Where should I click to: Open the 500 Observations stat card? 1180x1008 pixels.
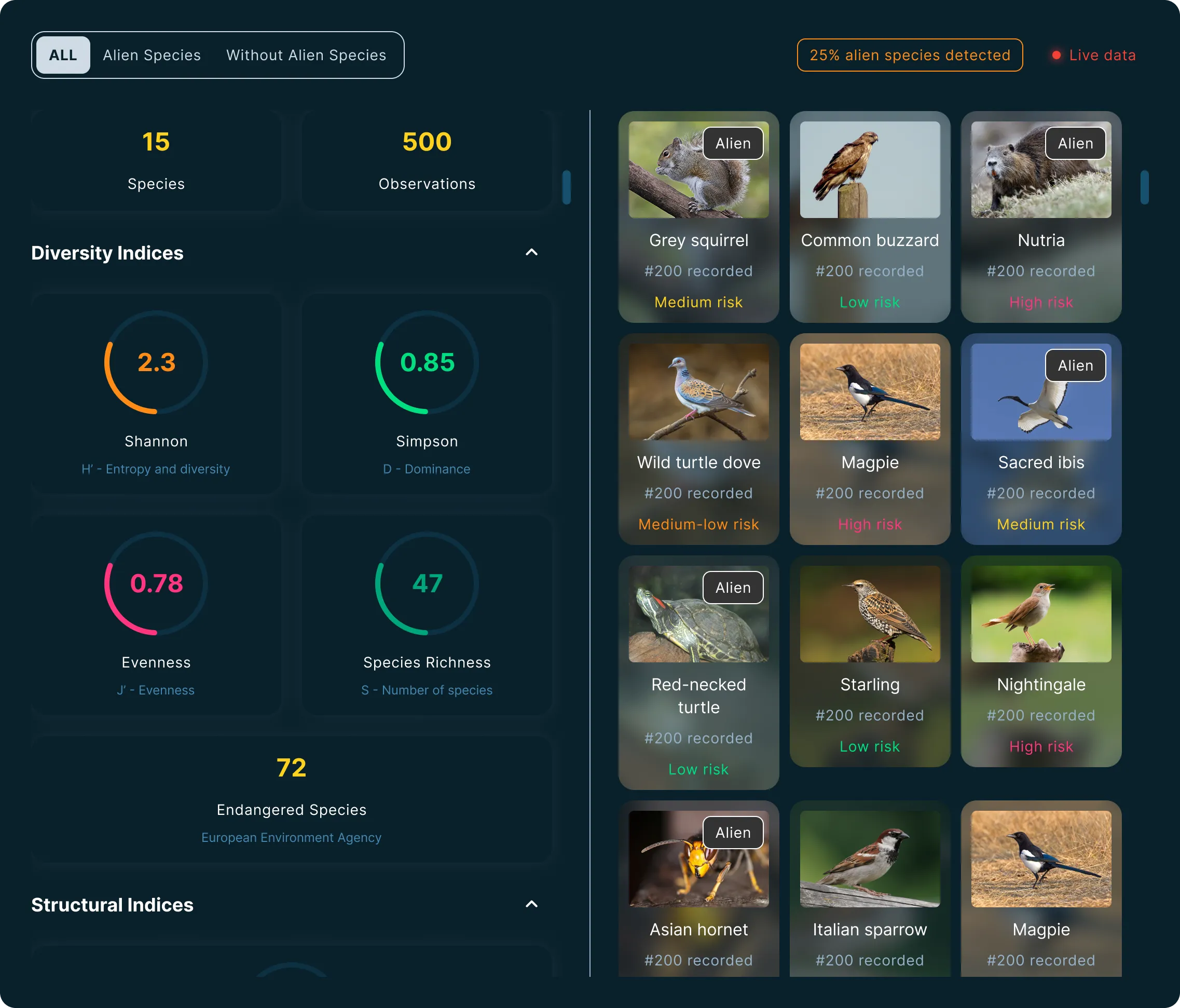(x=427, y=161)
